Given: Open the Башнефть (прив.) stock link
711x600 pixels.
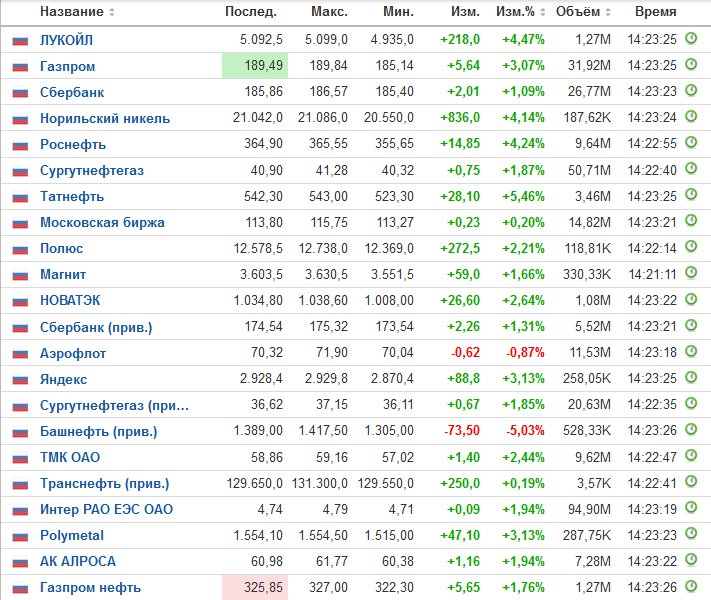Looking at the screenshot, I should [x=98, y=431].
